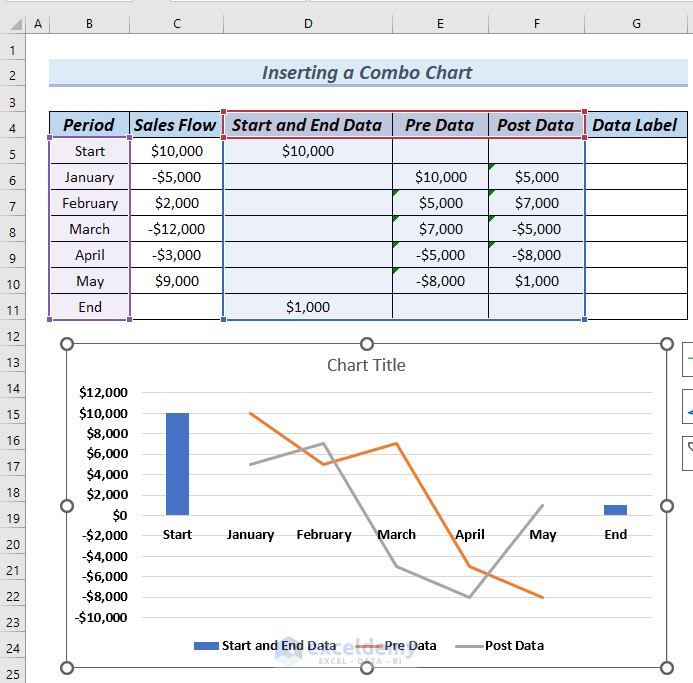Click the 'Pre Data' header cell

pyautogui.click(x=440, y=125)
